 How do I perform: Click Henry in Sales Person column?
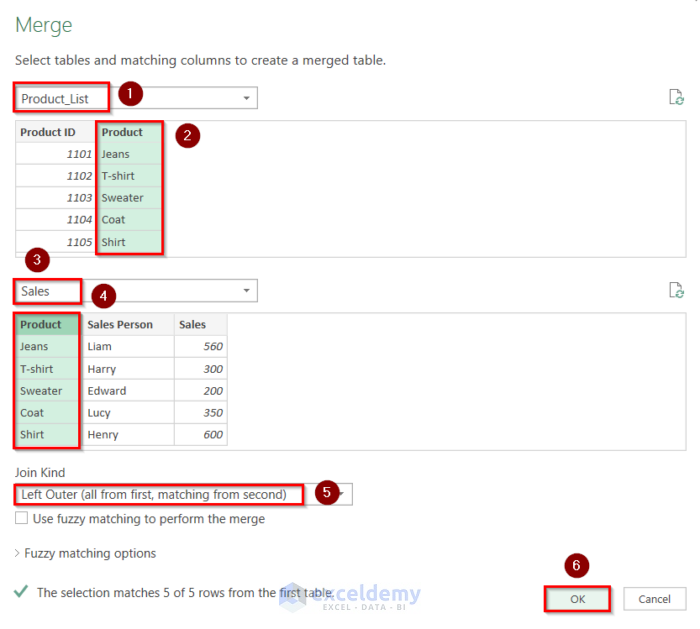click(x=127, y=434)
